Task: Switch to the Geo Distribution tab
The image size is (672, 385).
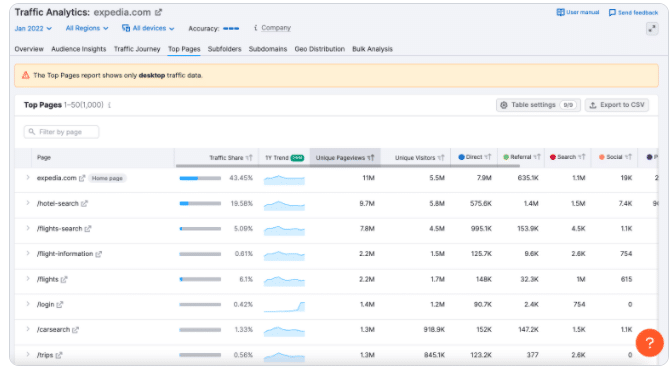Action: click(x=320, y=49)
